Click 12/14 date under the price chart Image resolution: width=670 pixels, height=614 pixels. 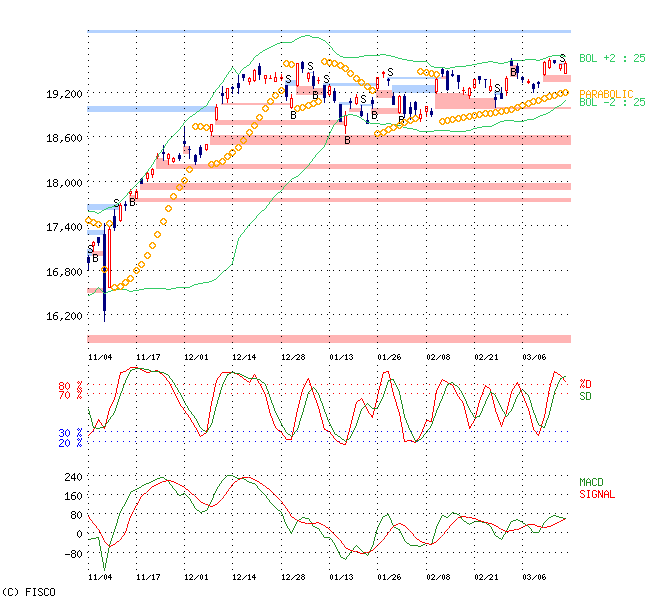[244, 356]
